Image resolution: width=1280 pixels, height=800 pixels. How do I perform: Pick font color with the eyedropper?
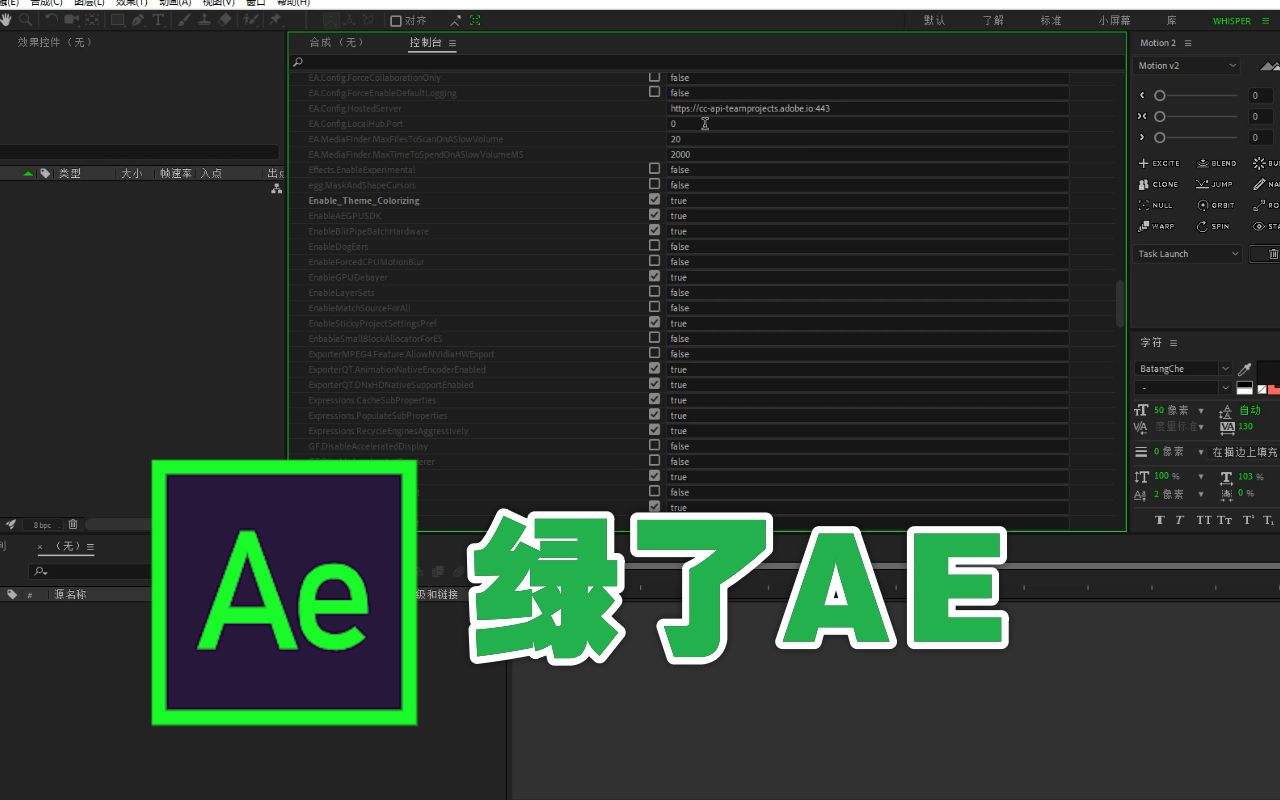[1245, 369]
